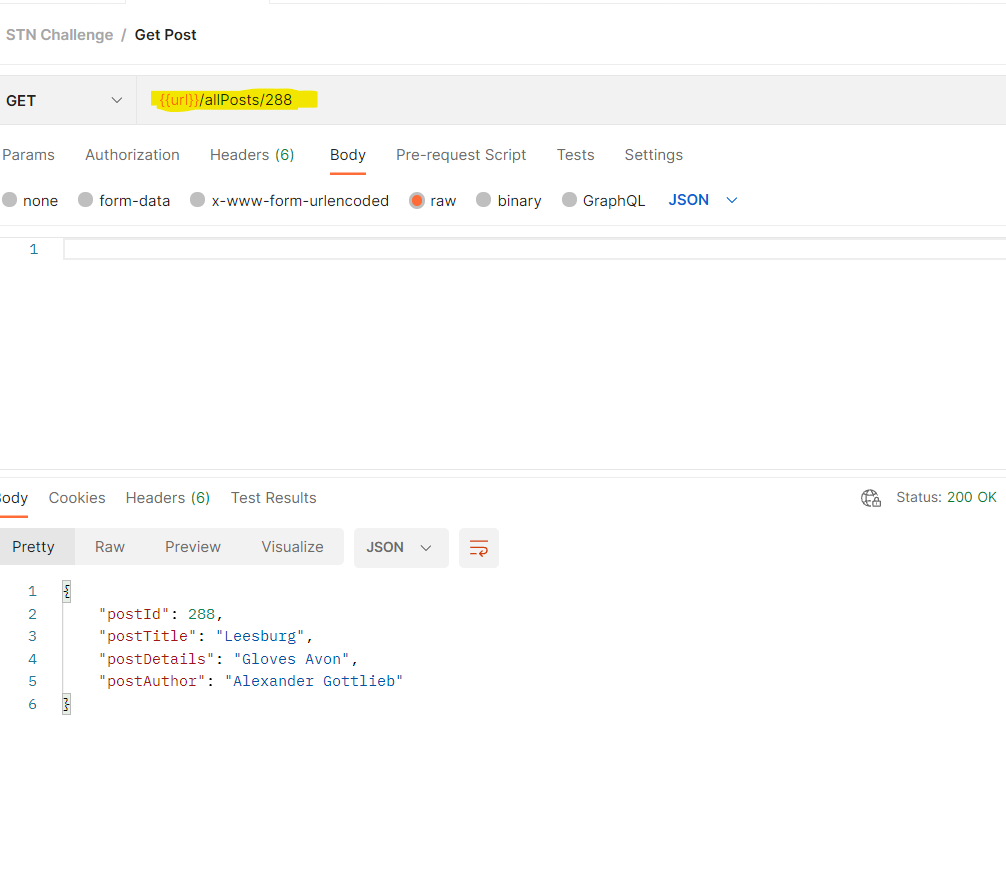
Task: Click the postAuthor value "Alexander Gottlieb"
Action: point(314,681)
